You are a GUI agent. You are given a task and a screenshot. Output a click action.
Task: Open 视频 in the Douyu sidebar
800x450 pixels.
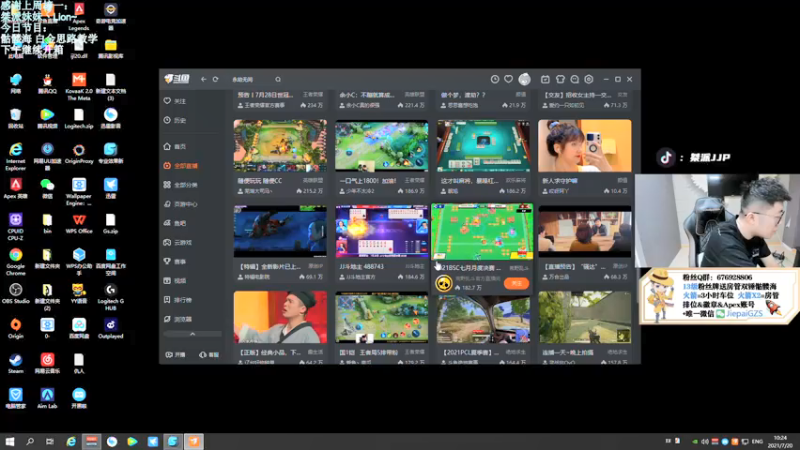176,281
